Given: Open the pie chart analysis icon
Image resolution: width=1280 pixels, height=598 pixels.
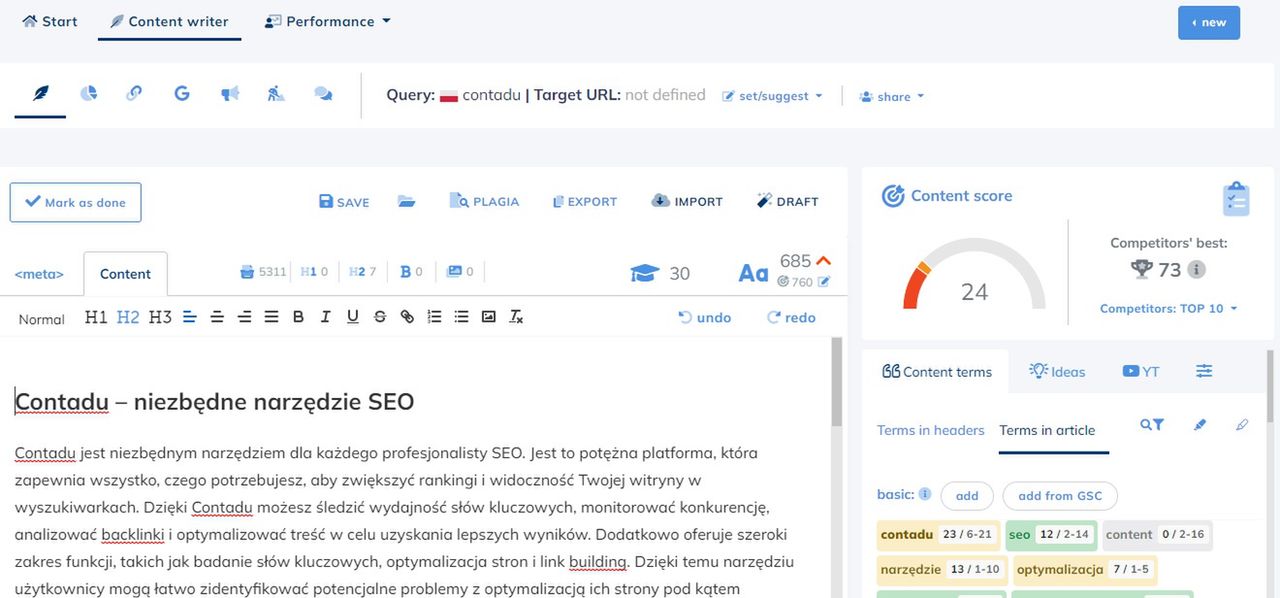Looking at the screenshot, I should 89,93.
